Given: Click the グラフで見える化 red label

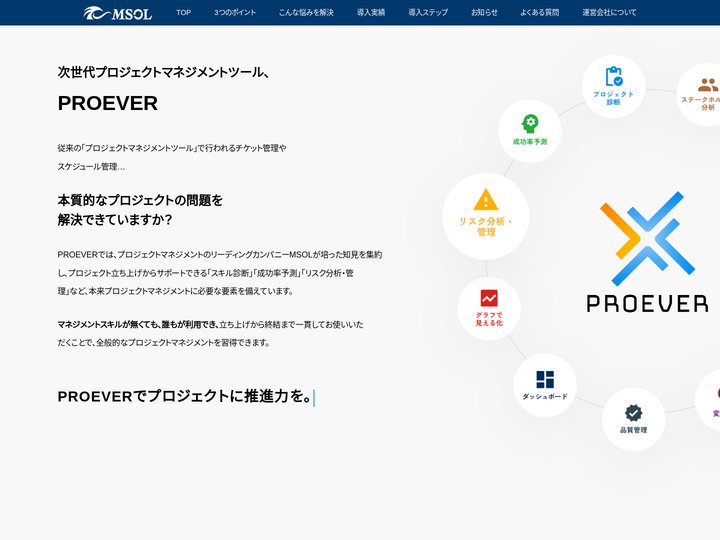Looking at the screenshot, I should click(x=489, y=319).
